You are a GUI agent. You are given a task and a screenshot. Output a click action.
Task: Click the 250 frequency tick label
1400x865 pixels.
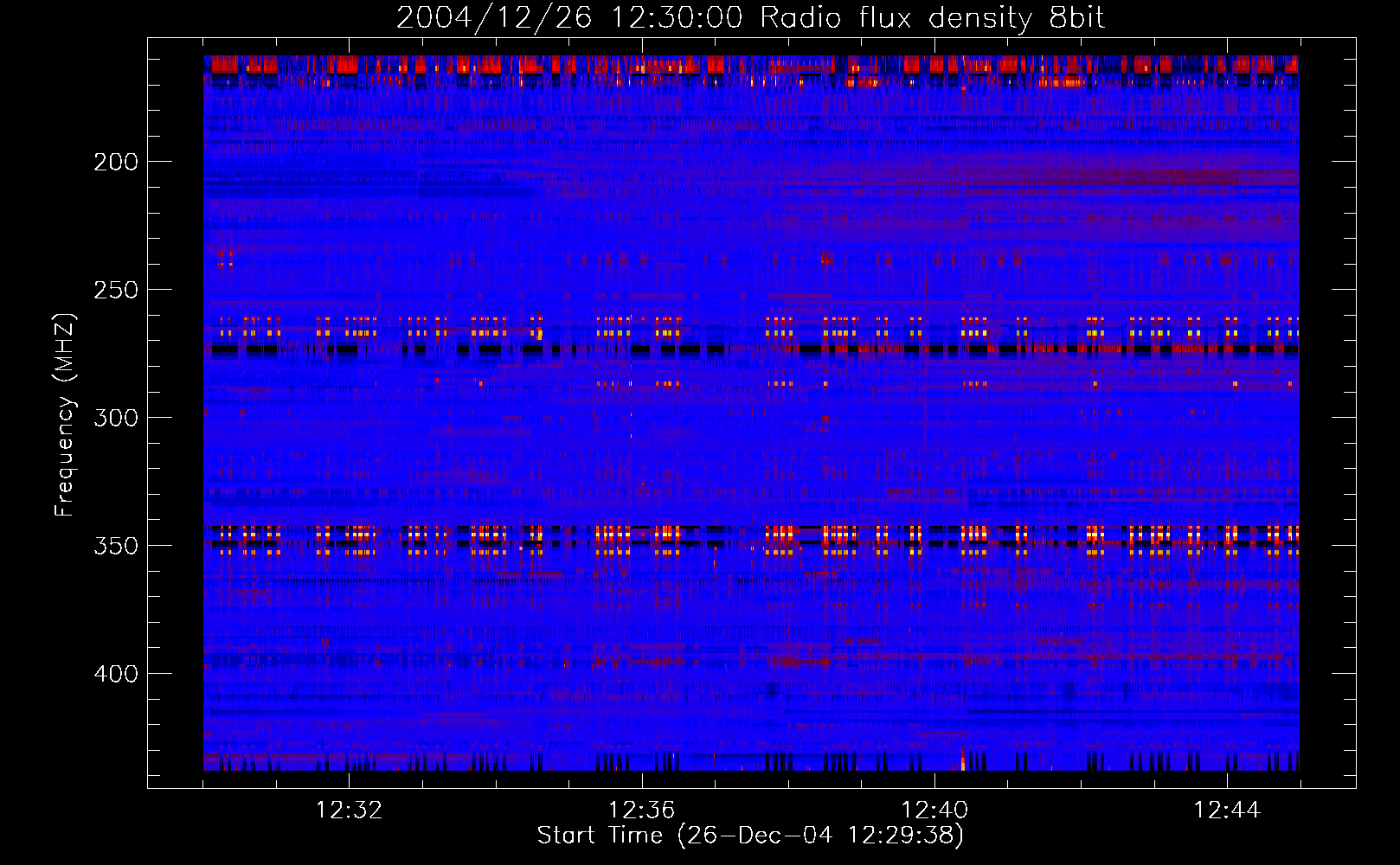point(116,290)
